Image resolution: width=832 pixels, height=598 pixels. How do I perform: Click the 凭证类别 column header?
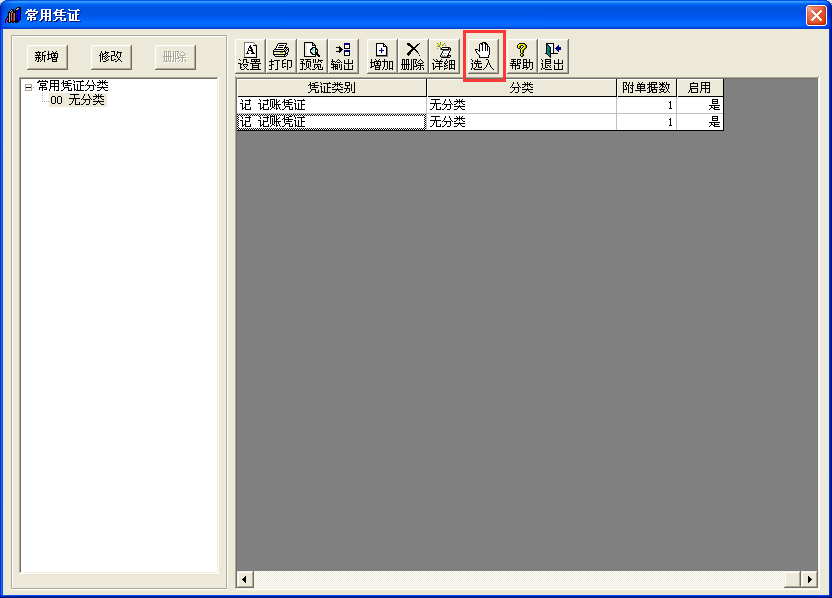pyautogui.click(x=331, y=88)
